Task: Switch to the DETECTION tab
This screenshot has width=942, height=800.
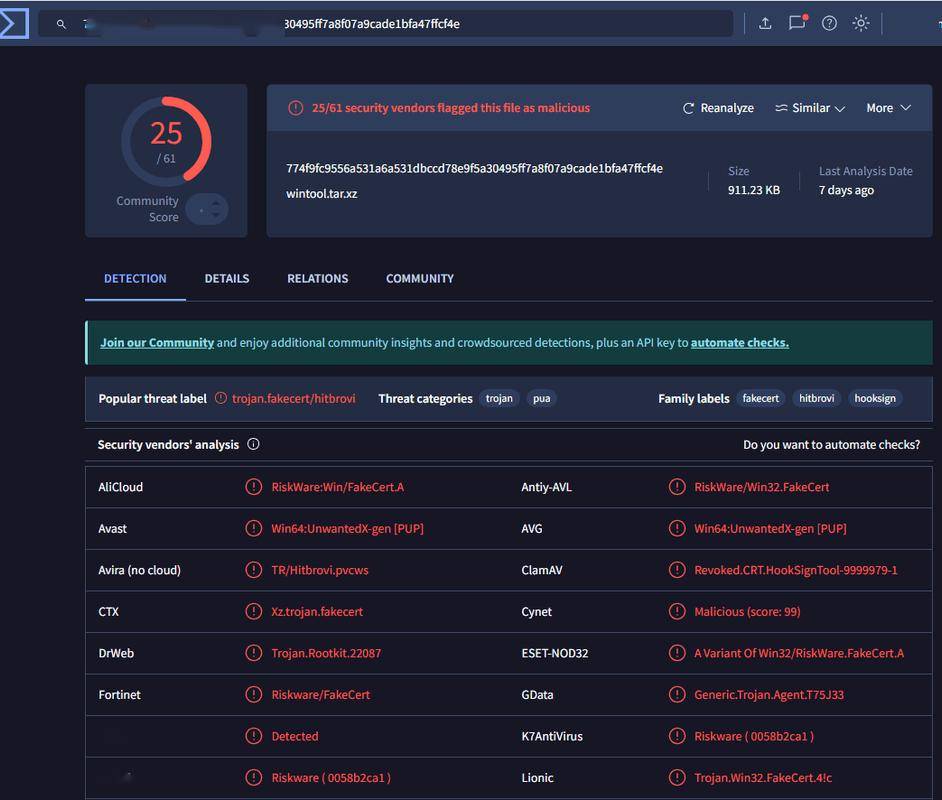Action: tap(135, 279)
